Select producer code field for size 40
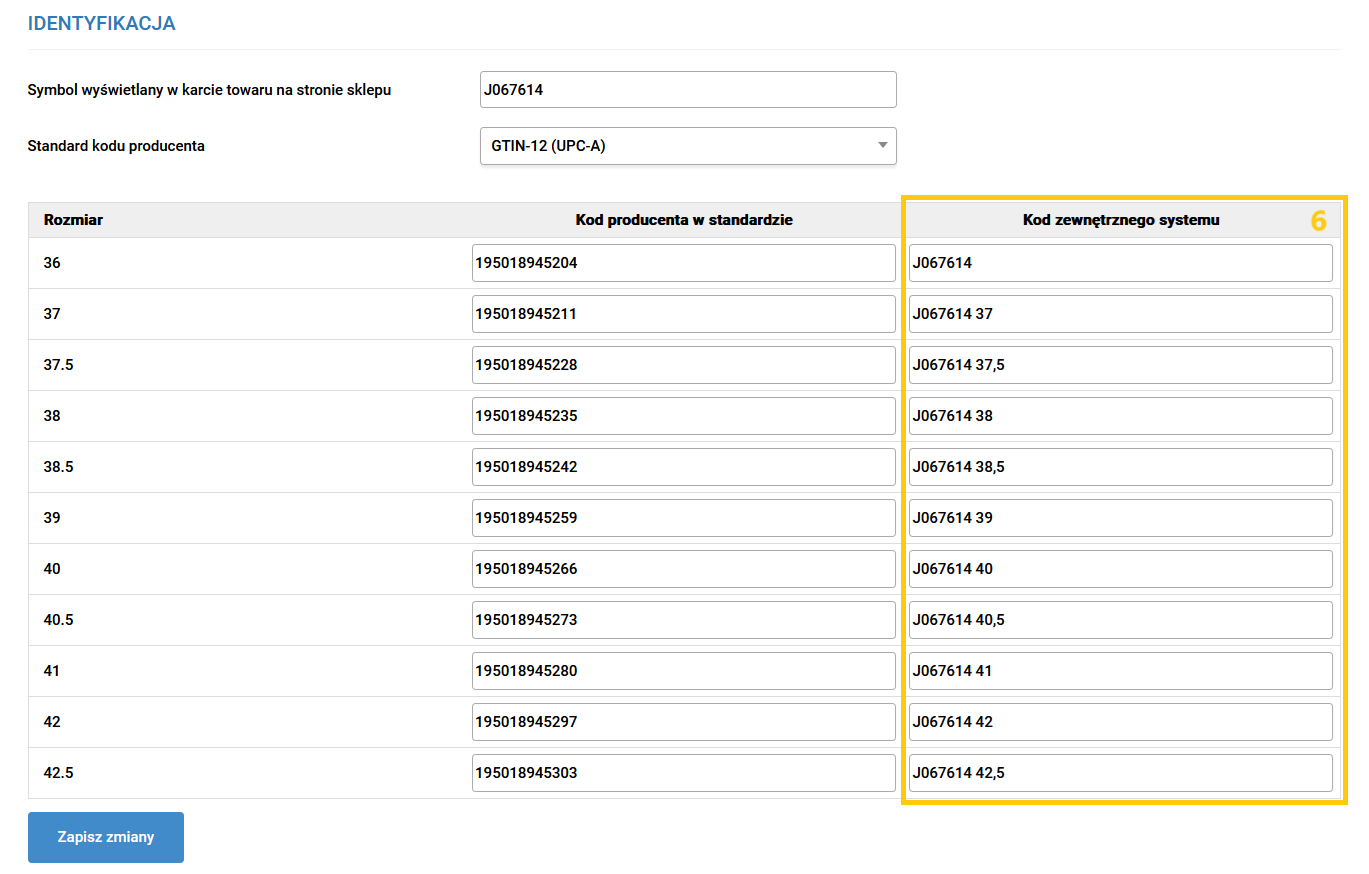This screenshot has height=874, width=1369. click(683, 569)
